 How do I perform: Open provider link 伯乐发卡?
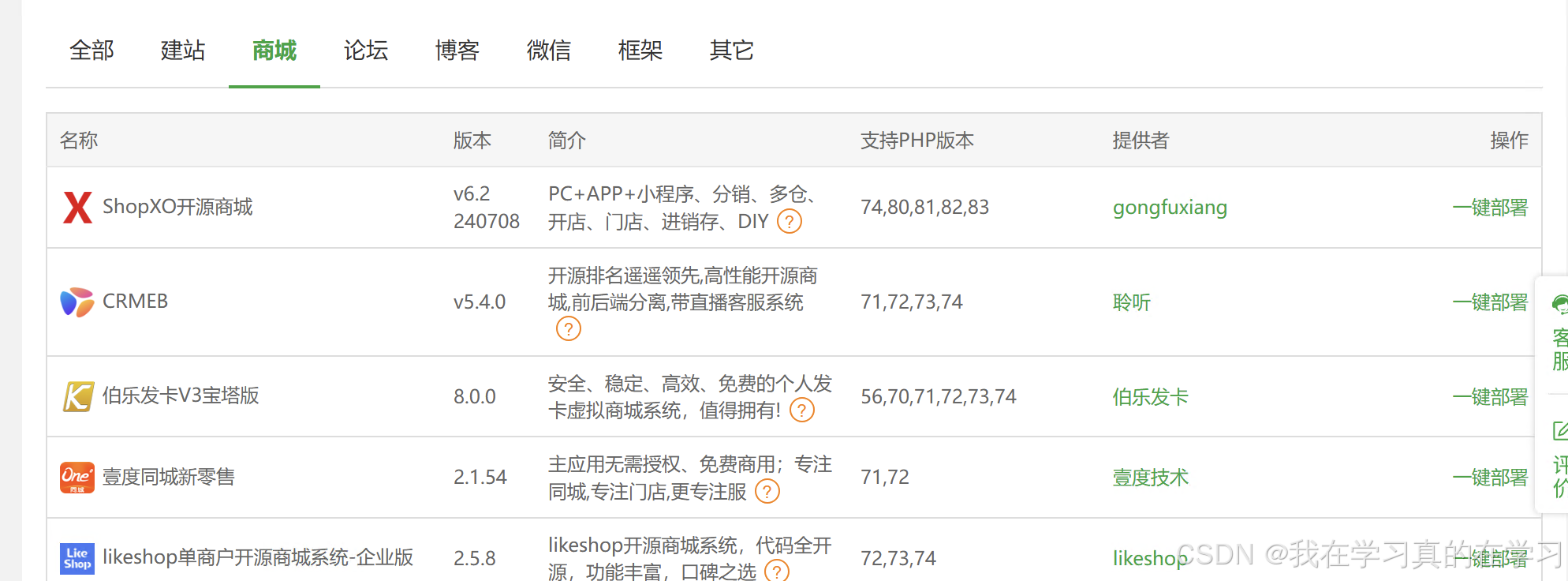pos(1150,397)
